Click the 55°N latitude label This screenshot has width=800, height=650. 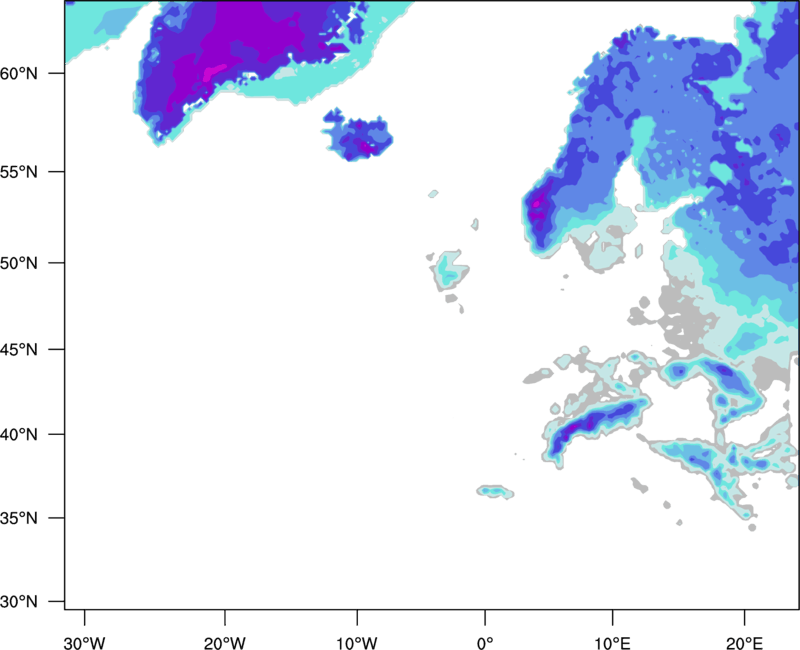coord(19,172)
